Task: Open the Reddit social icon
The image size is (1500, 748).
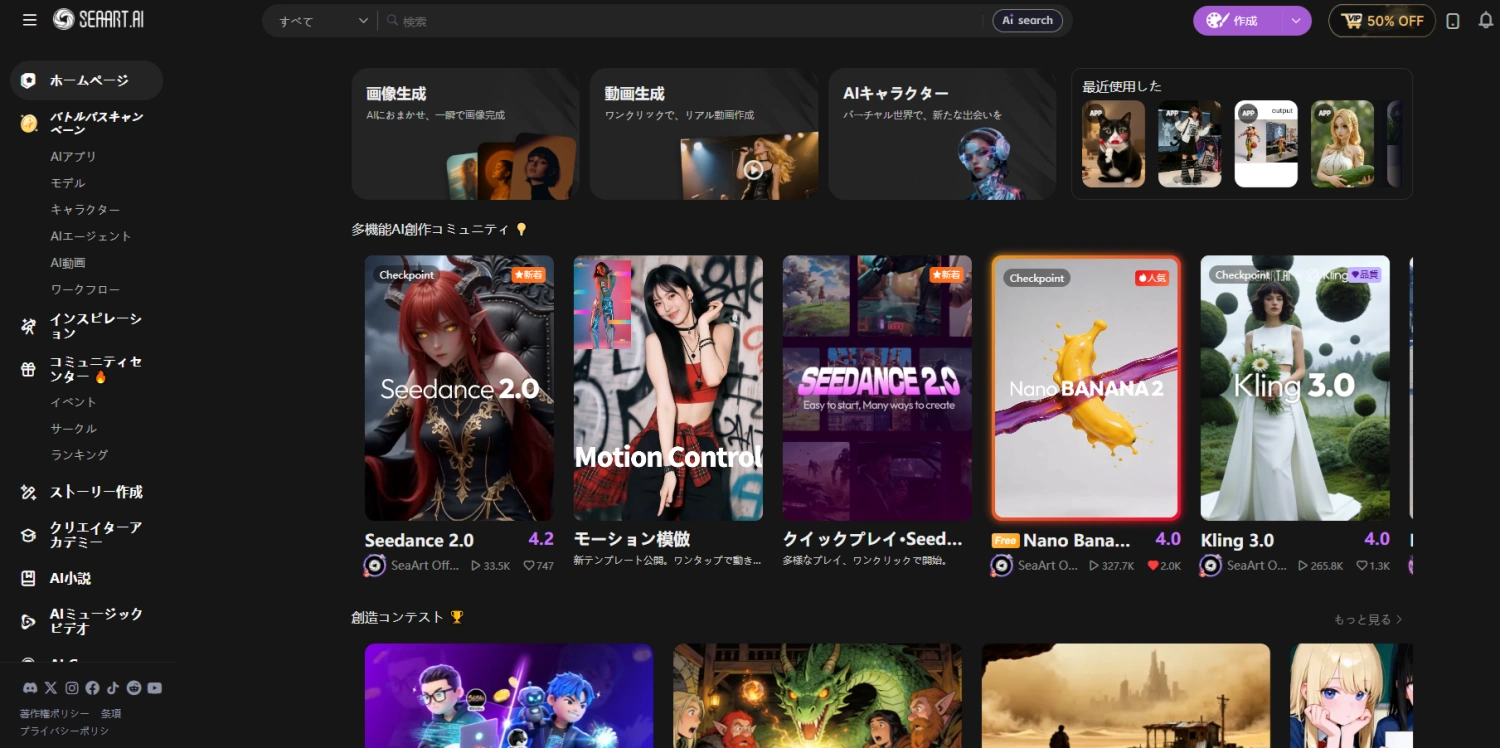Action: pos(134,688)
